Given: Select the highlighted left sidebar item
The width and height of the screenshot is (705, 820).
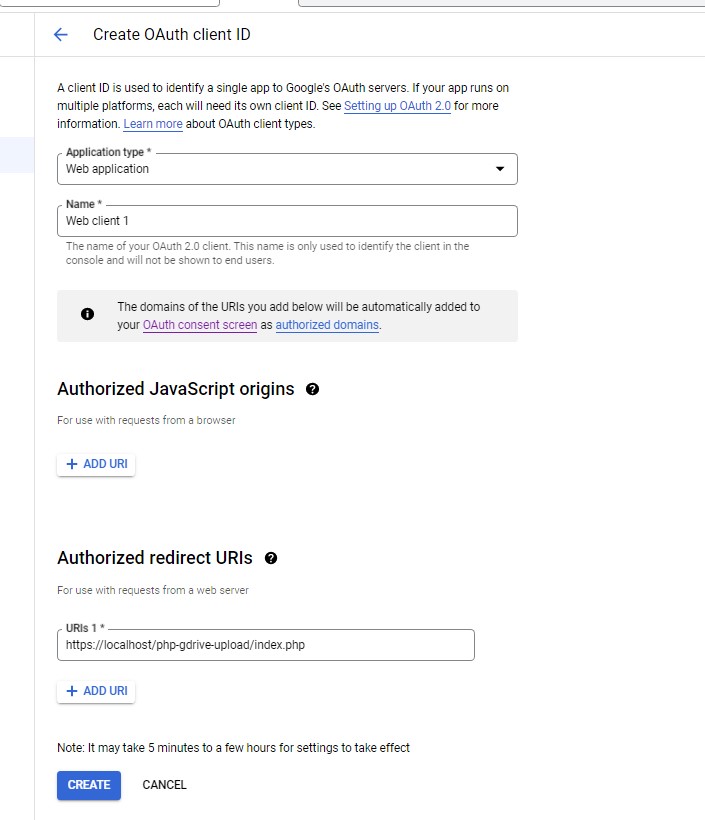Looking at the screenshot, I should 17,155.
